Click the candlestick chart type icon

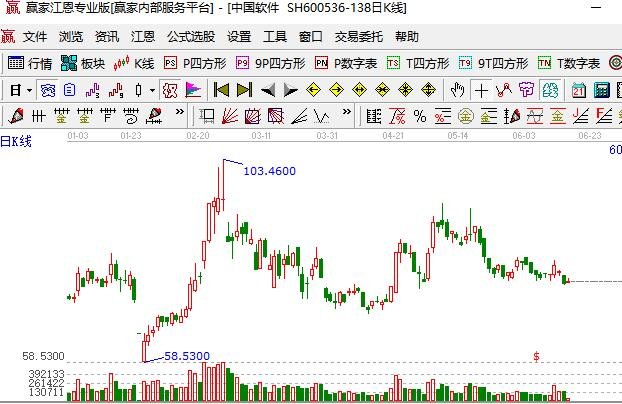point(138,90)
